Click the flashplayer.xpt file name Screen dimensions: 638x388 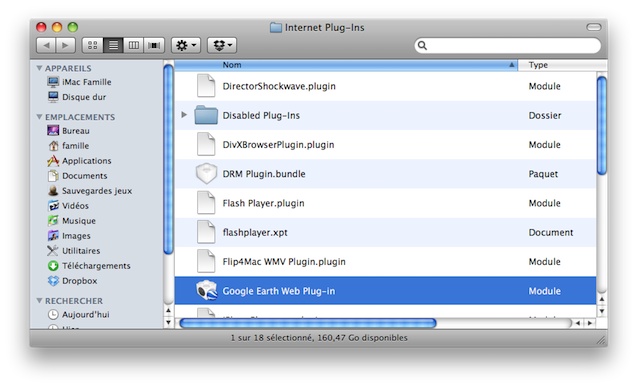(x=255, y=233)
